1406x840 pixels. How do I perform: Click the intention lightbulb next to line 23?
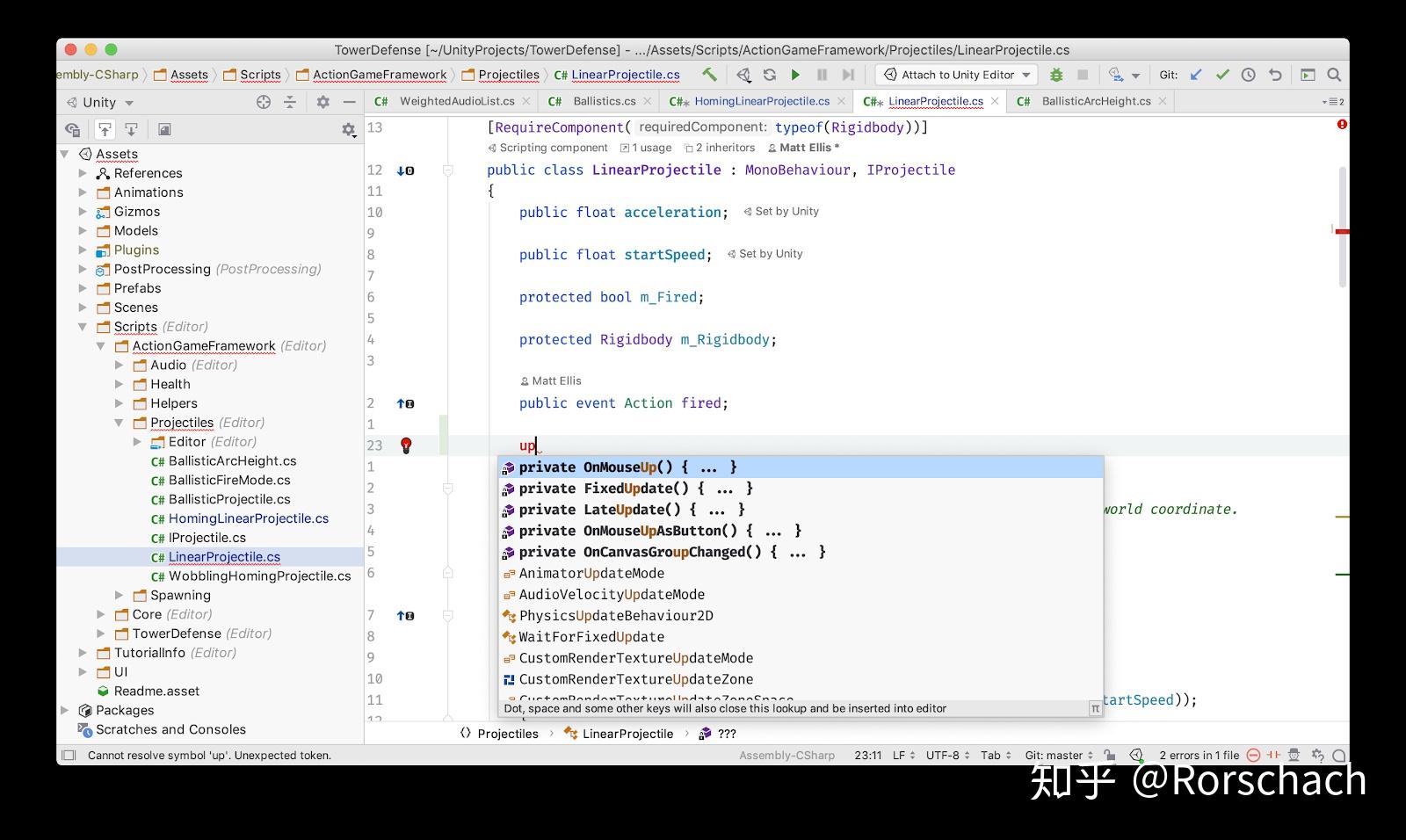pos(405,445)
